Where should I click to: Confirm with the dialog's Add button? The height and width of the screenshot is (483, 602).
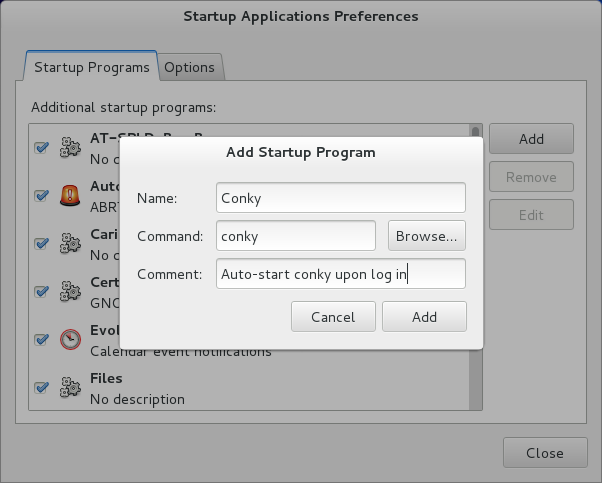[x=424, y=317]
